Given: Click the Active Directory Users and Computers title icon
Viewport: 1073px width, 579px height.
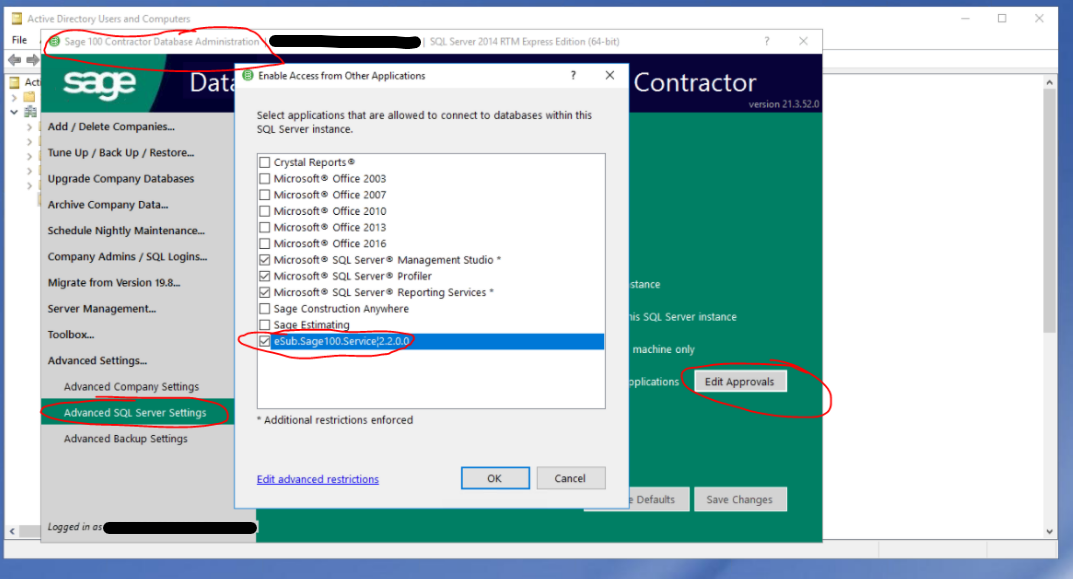Looking at the screenshot, I should pyautogui.click(x=17, y=18).
